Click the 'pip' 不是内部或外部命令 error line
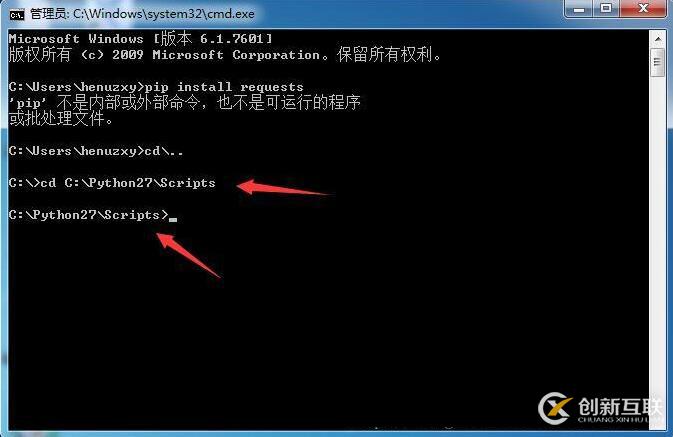This screenshot has height=437, width=673. tap(185, 103)
